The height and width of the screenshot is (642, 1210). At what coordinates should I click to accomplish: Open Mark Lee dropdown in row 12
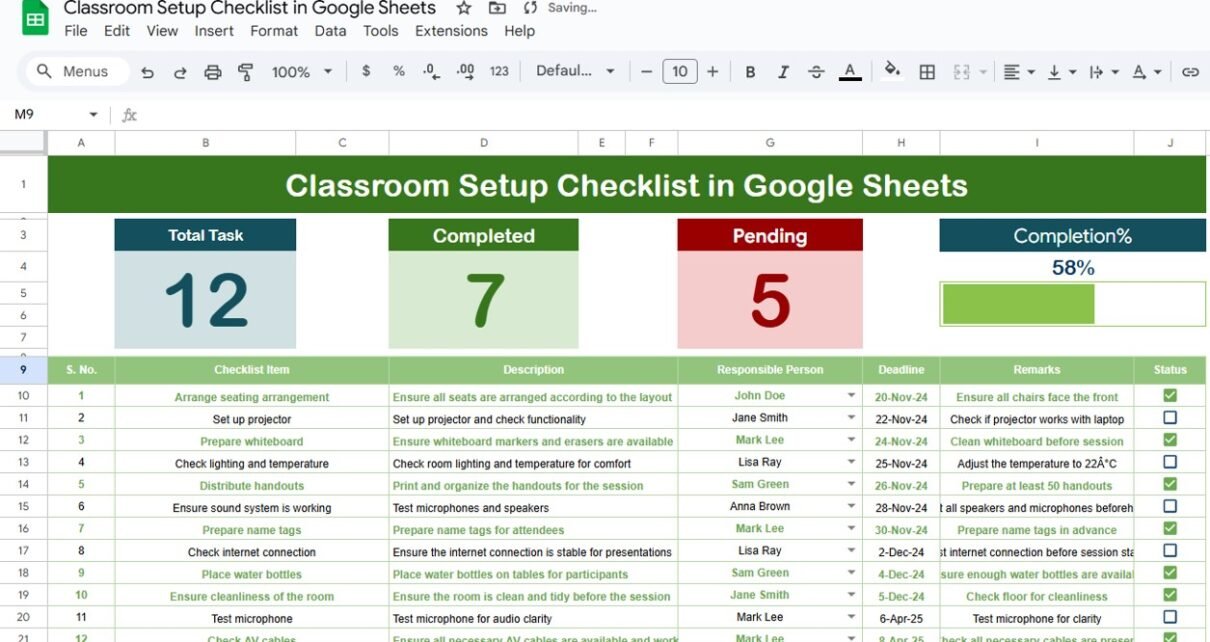point(851,440)
